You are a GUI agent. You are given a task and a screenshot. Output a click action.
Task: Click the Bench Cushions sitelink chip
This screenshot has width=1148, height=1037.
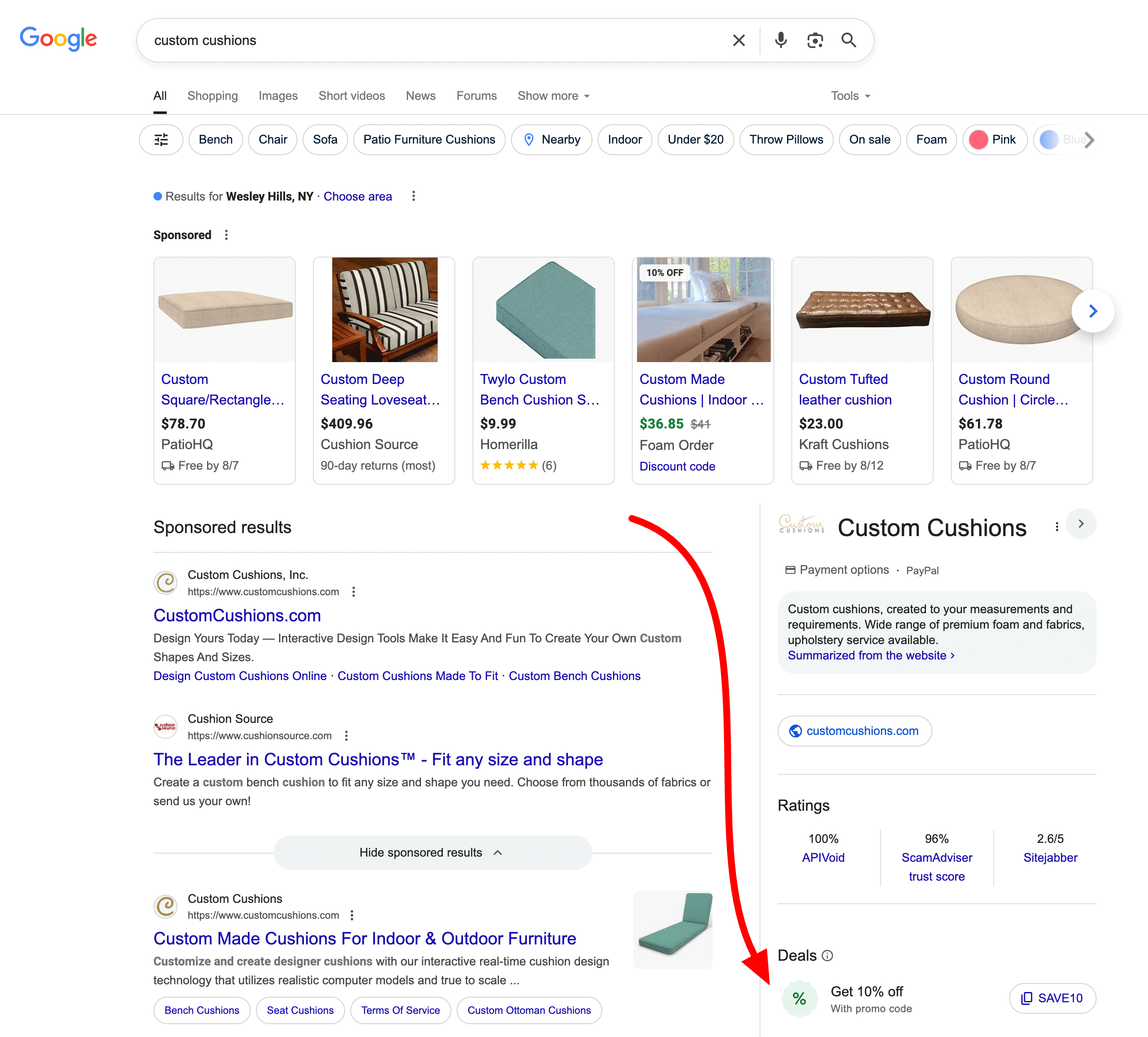click(201, 1010)
